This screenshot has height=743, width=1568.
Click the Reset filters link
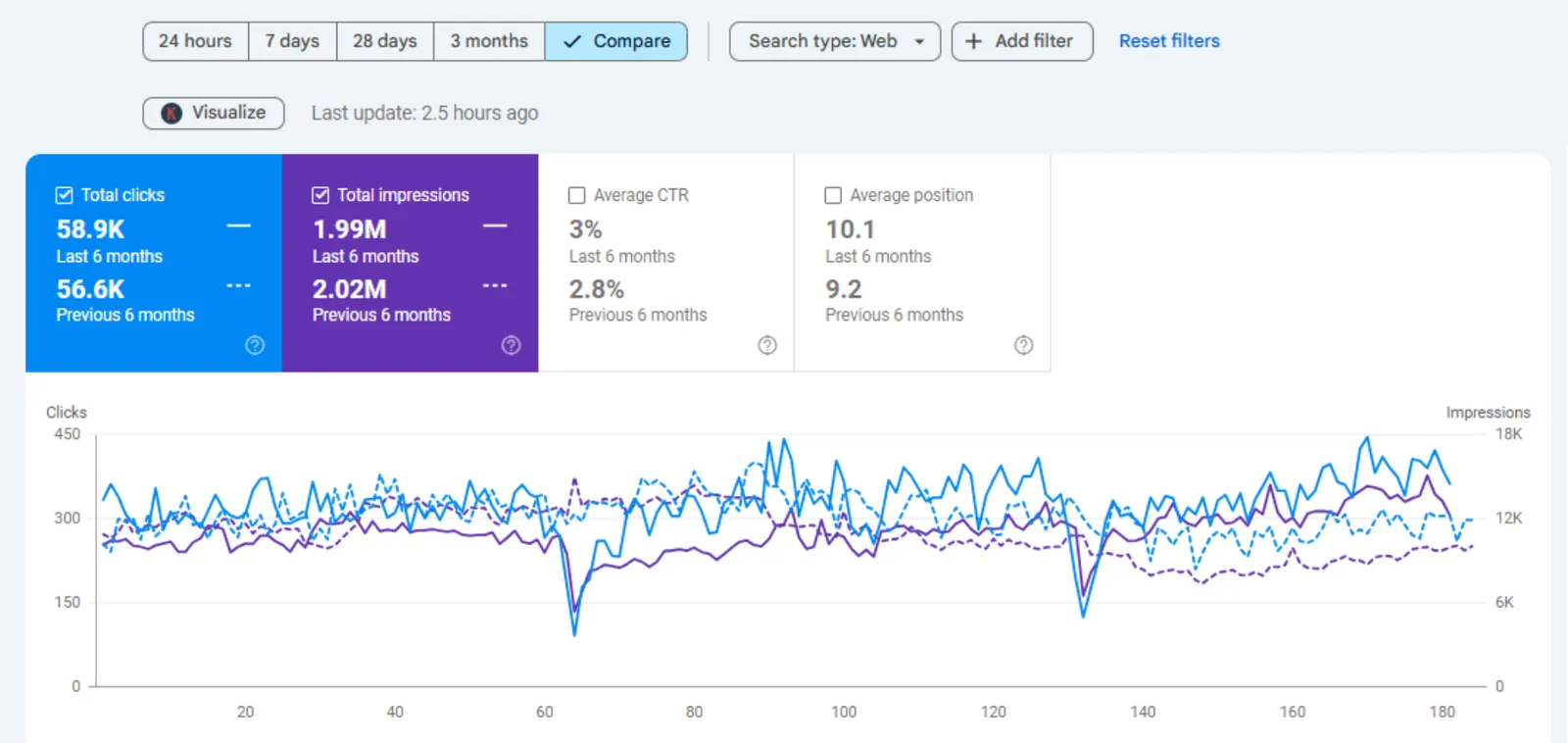pos(1169,41)
